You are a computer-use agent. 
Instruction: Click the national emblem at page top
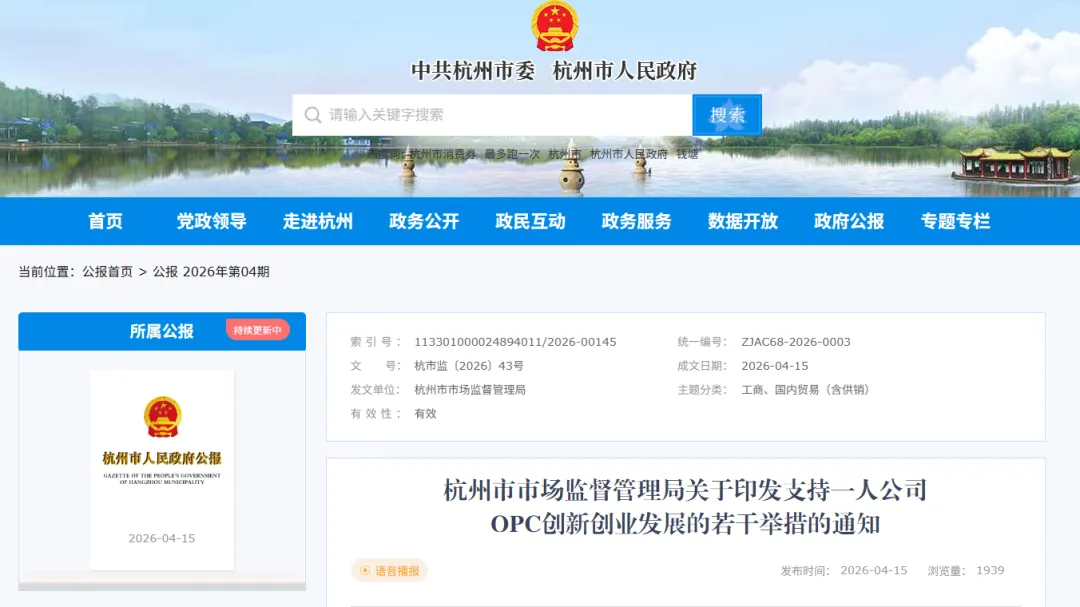(x=554, y=26)
